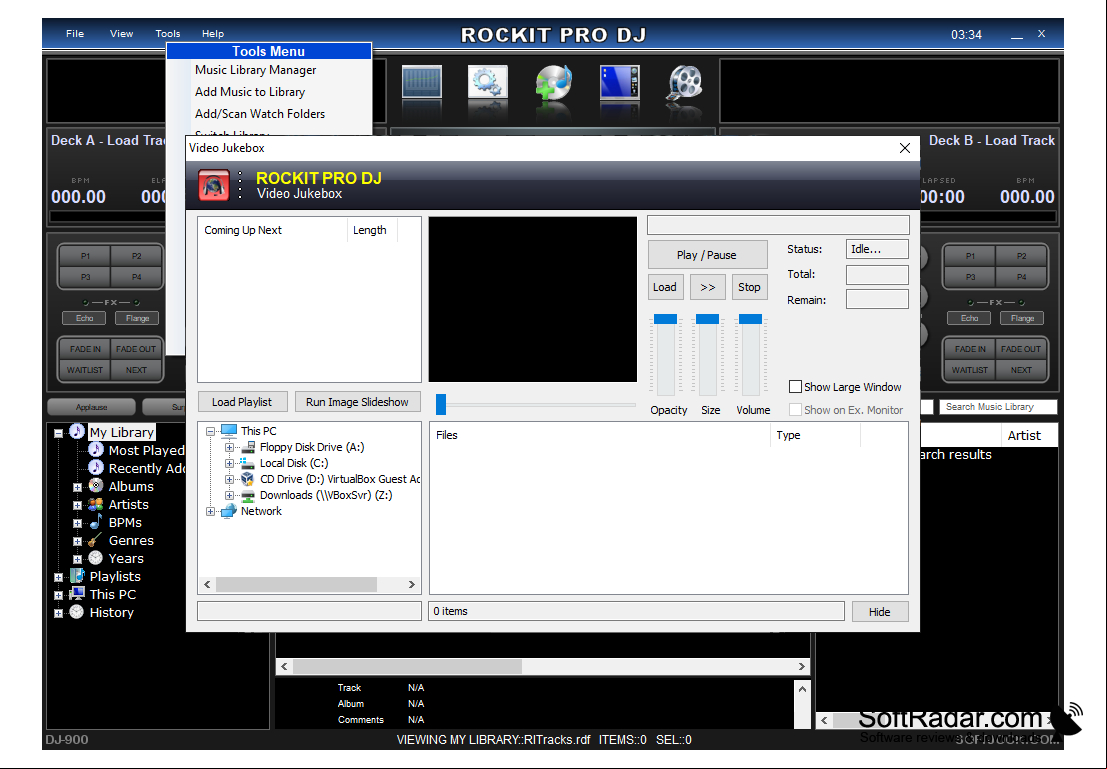Click the Floppy Disk Drive (A:) icon

click(248, 447)
